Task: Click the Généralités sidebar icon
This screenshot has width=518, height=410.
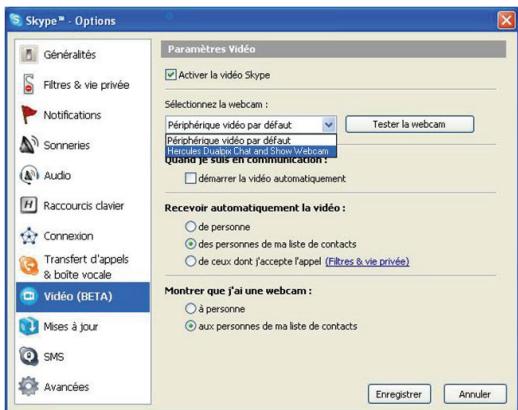Action: point(29,54)
